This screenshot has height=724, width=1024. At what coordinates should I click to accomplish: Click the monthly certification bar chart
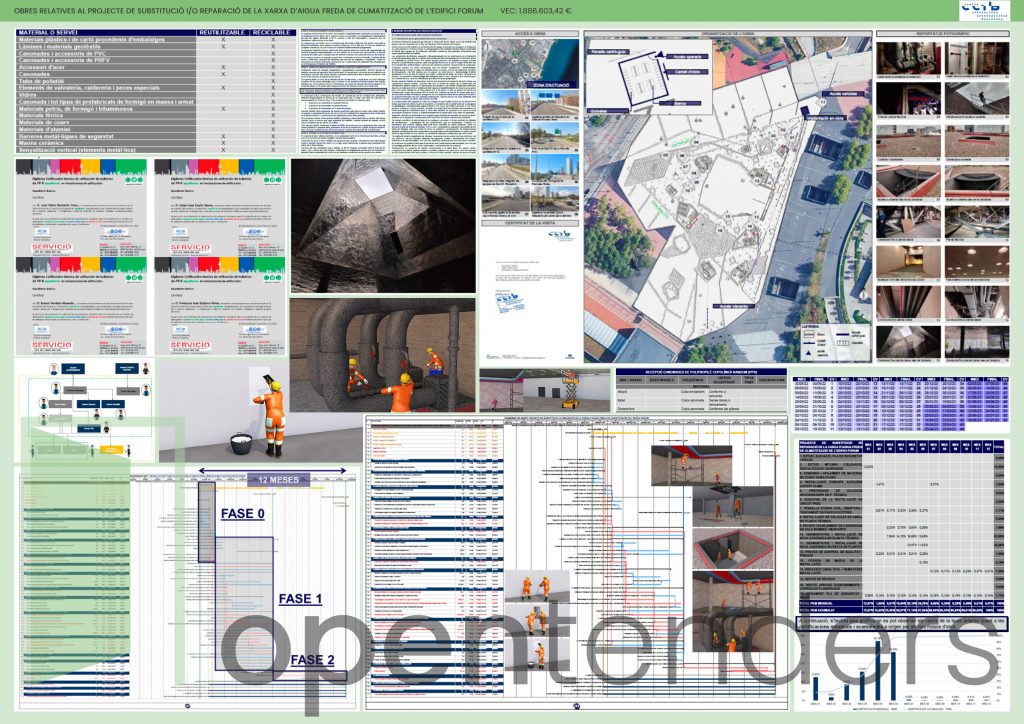coord(902,672)
